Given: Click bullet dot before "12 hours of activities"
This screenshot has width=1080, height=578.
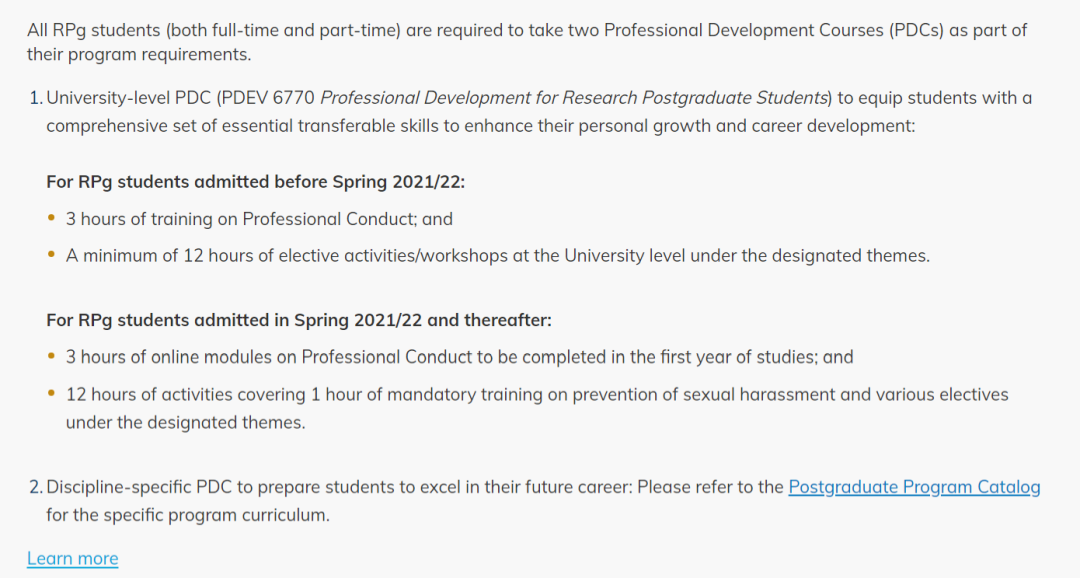Looking at the screenshot, I should pos(52,394).
